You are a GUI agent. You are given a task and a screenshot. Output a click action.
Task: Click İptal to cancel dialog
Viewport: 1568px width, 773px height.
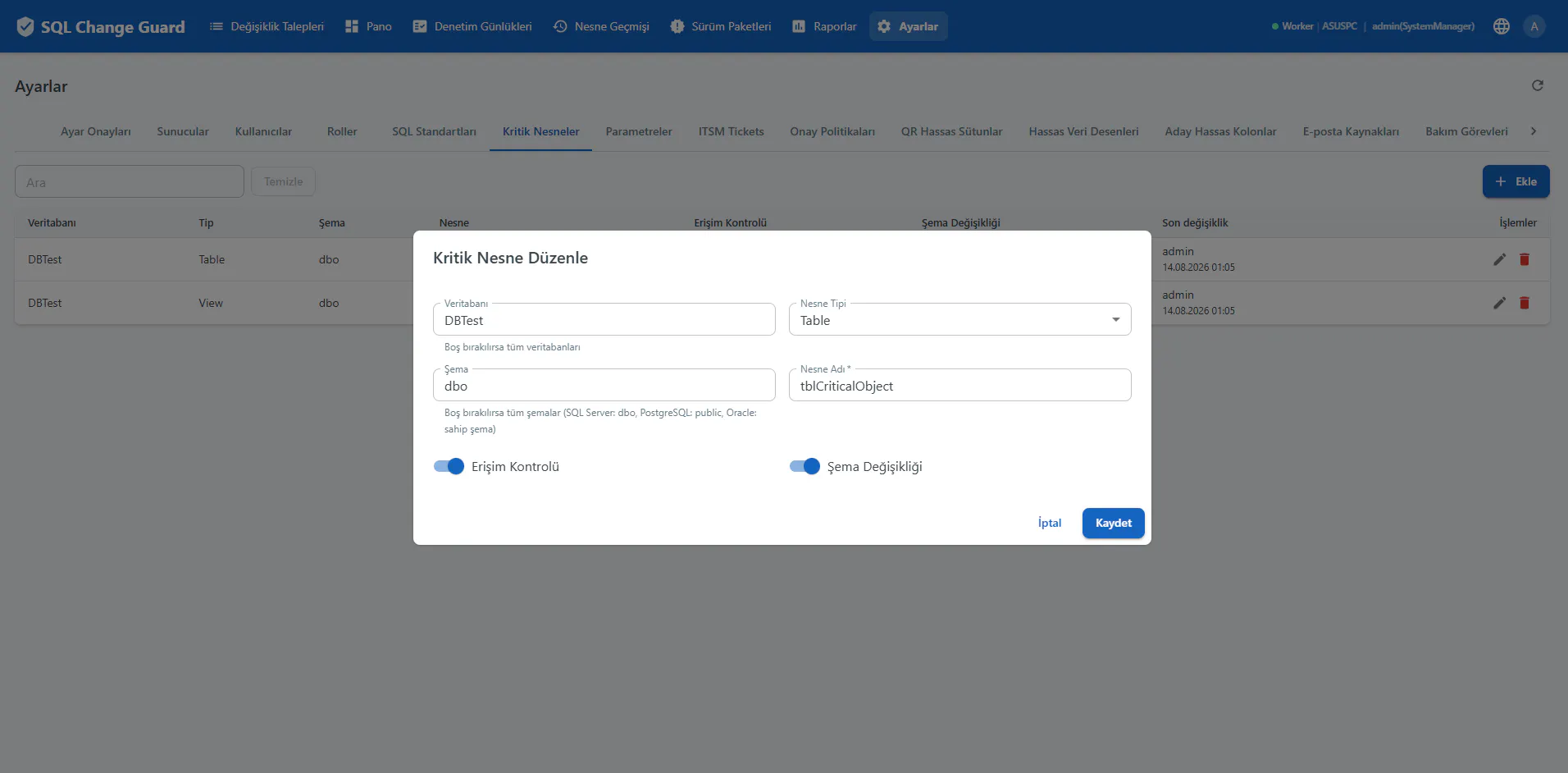point(1050,523)
